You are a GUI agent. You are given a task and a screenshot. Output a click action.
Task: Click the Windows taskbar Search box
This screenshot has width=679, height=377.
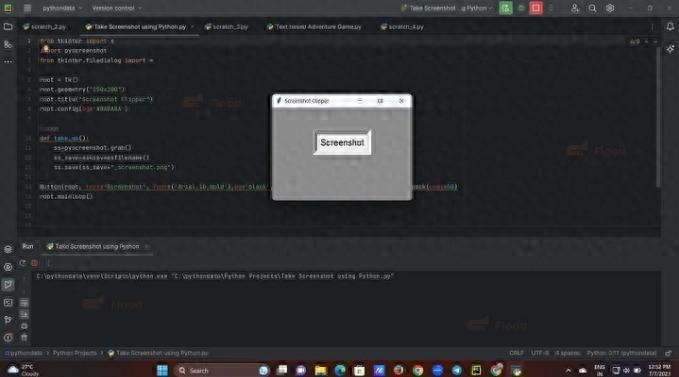coord(222,371)
